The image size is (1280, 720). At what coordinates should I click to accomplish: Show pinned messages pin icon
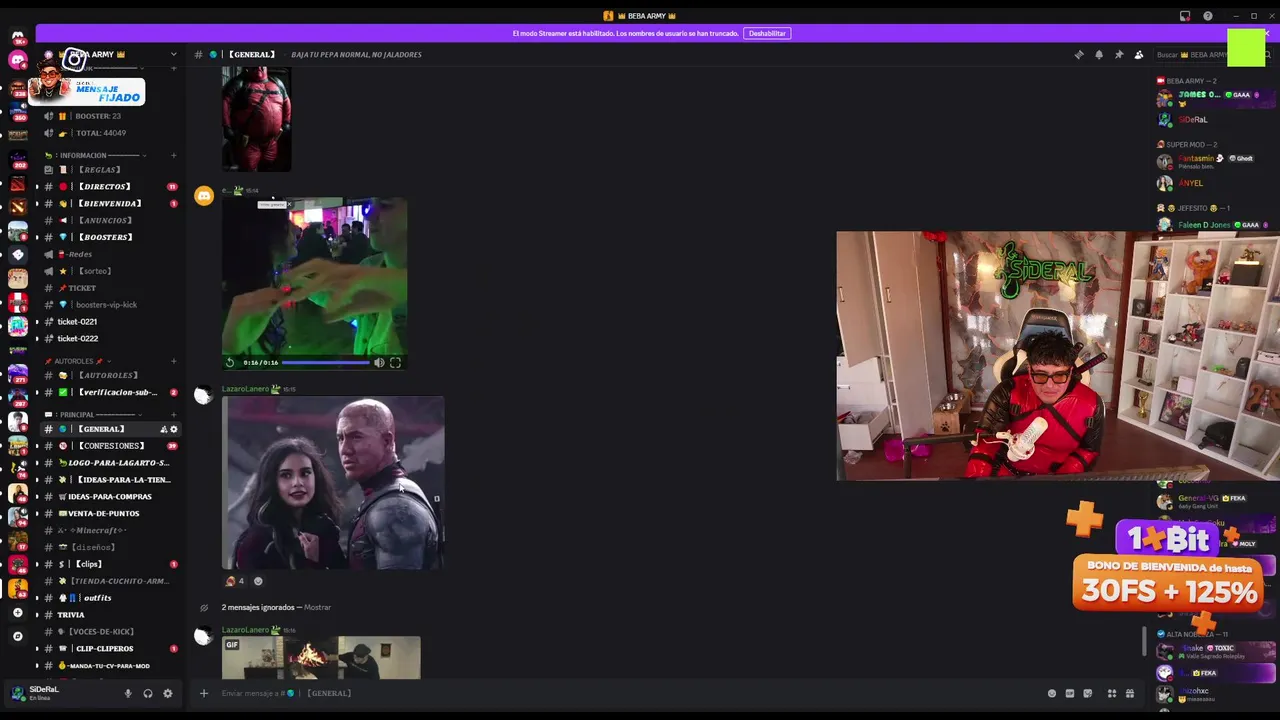1118,55
